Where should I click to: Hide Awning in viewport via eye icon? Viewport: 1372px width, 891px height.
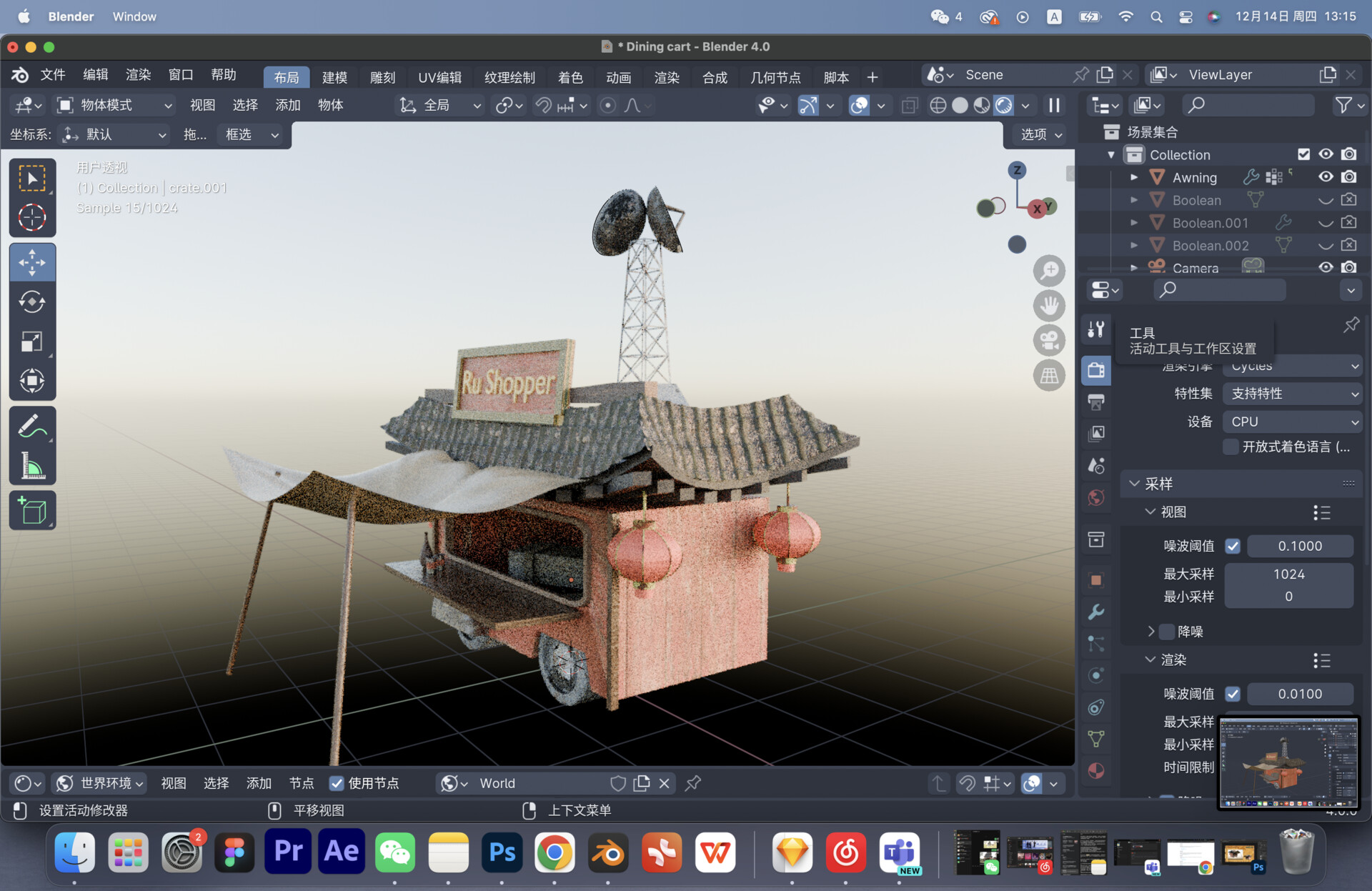click(x=1326, y=177)
